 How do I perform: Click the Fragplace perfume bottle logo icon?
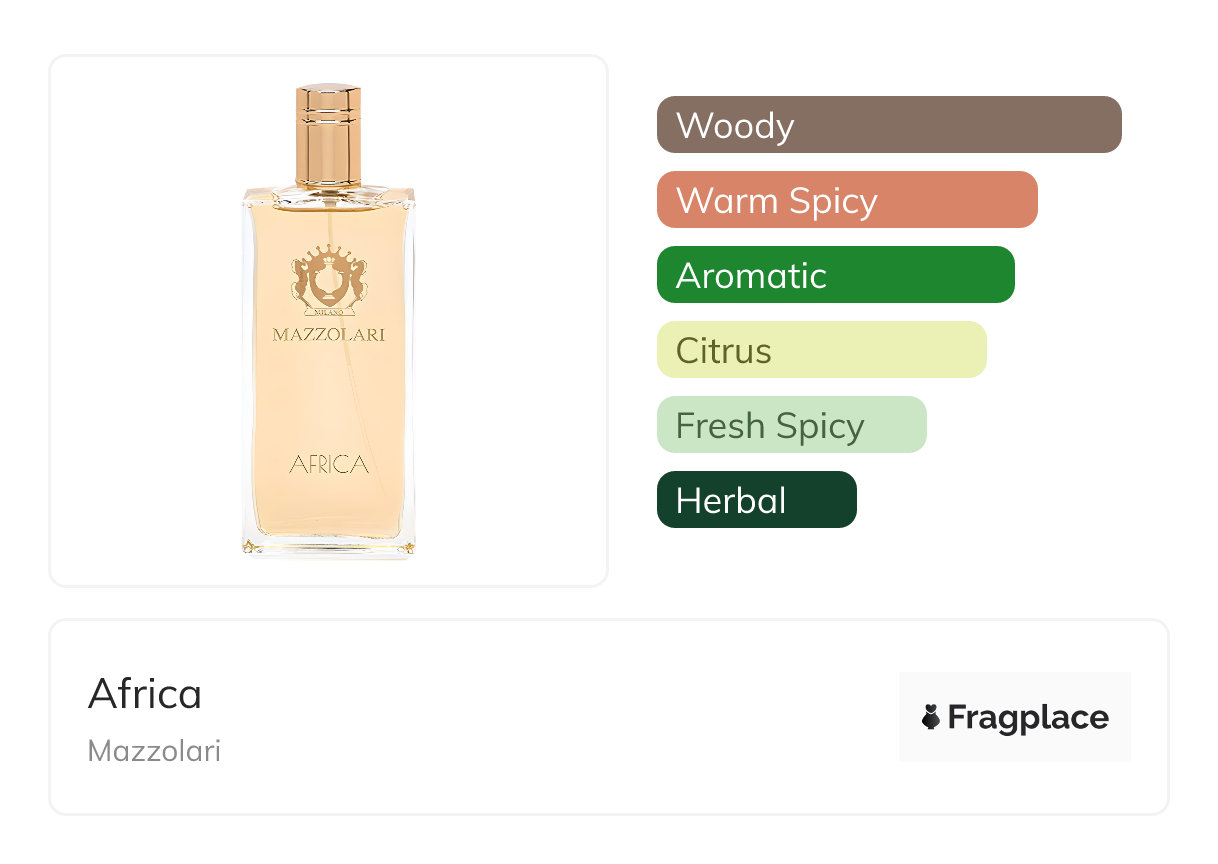pyautogui.click(x=931, y=717)
